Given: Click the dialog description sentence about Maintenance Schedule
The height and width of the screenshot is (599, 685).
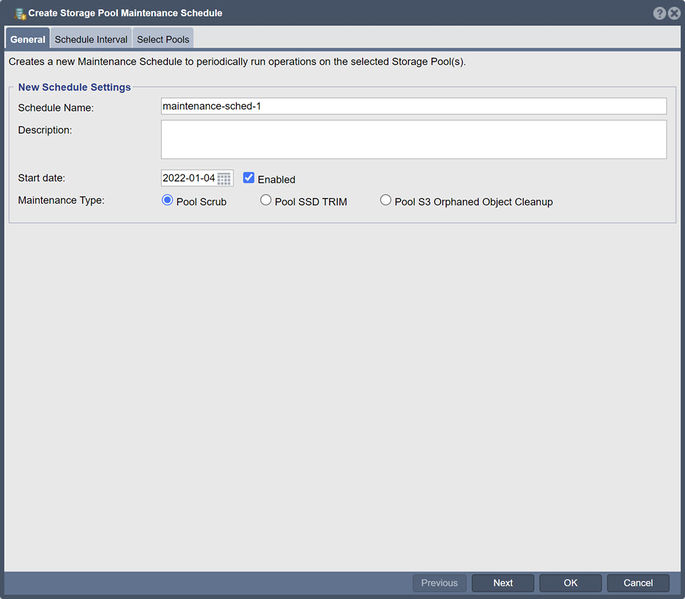Looking at the screenshot, I should pyautogui.click(x=237, y=62).
